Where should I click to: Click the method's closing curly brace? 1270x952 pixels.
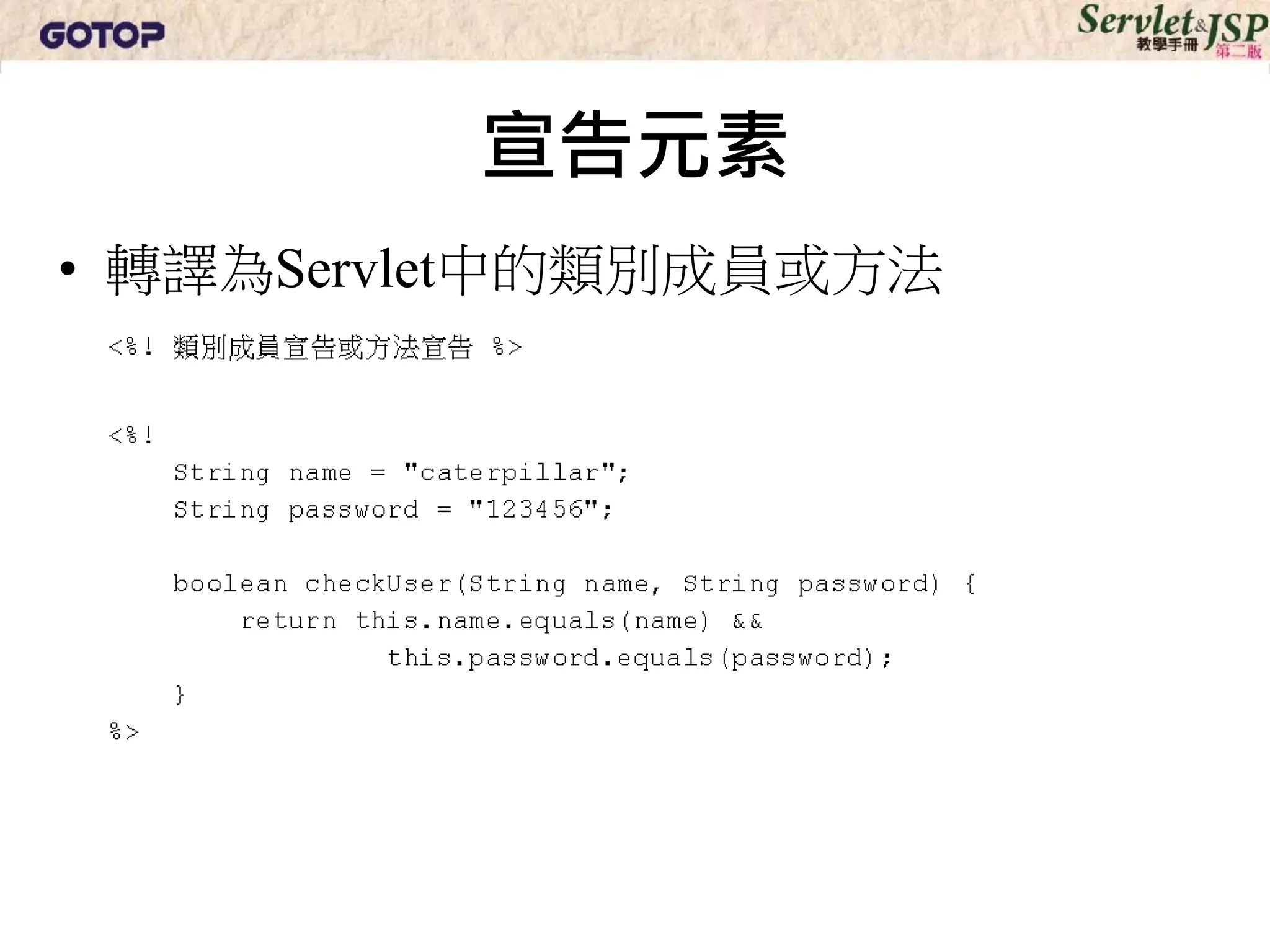[180, 695]
